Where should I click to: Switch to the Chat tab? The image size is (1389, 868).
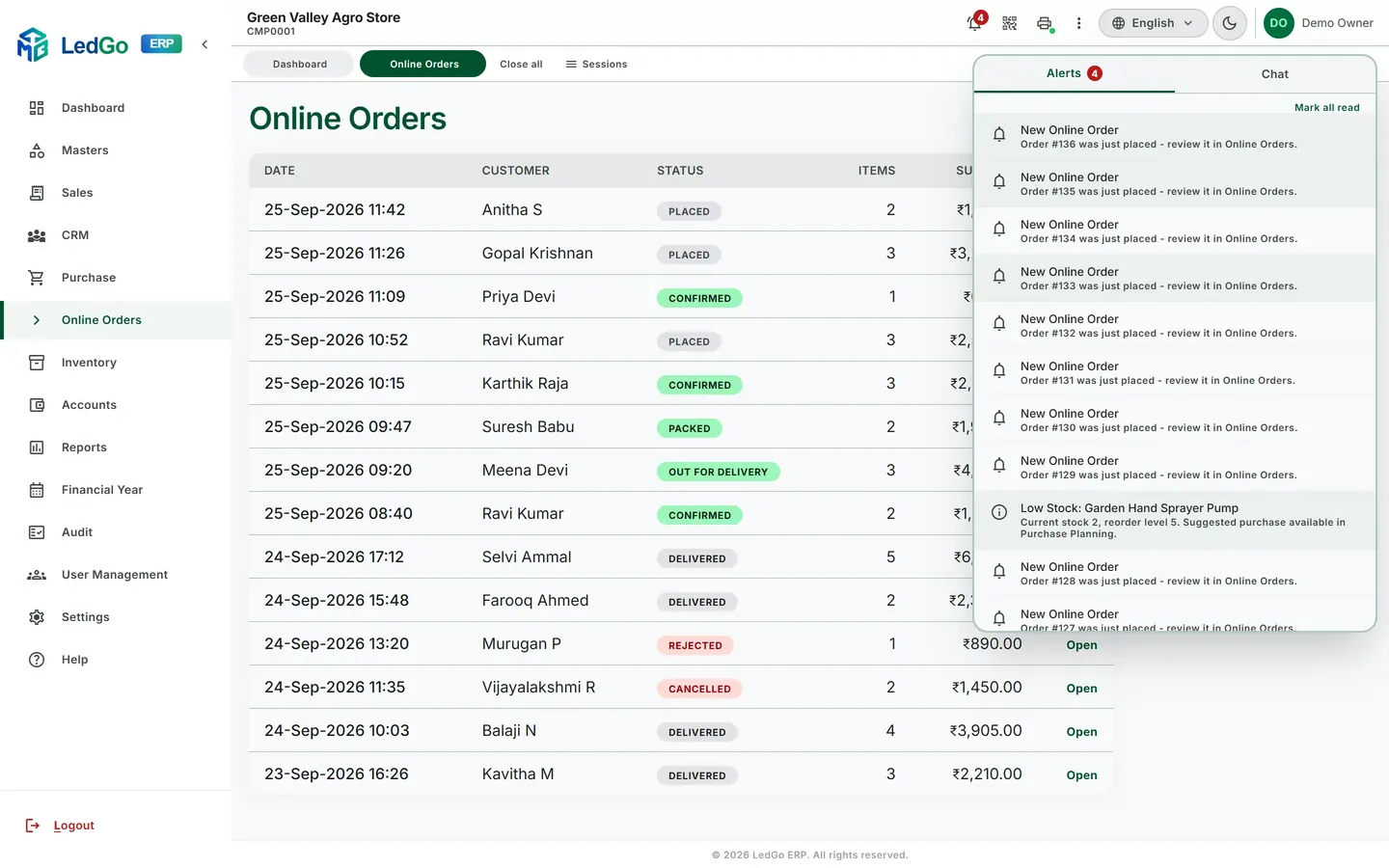click(1274, 74)
